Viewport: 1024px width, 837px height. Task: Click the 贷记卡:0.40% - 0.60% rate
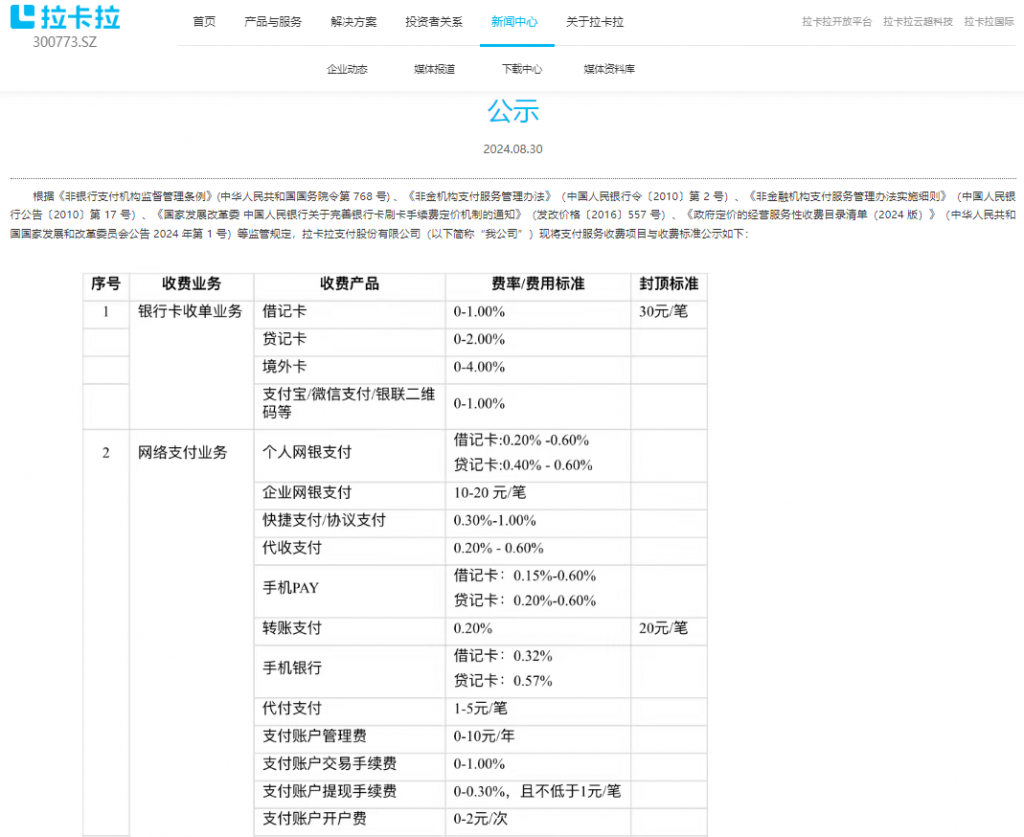tap(523, 465)
